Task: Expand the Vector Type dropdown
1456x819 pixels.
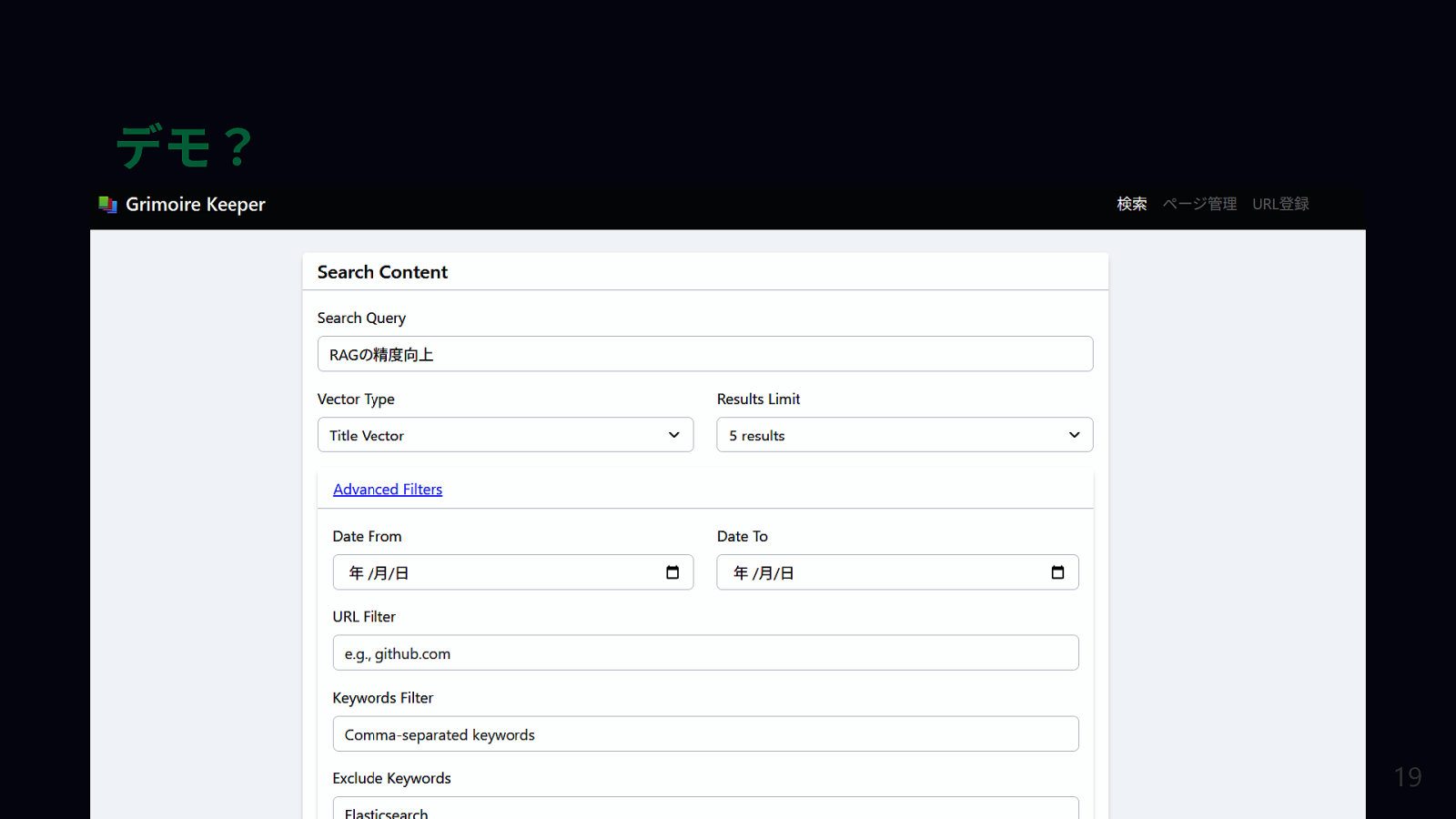Action: tap(505, 435)
